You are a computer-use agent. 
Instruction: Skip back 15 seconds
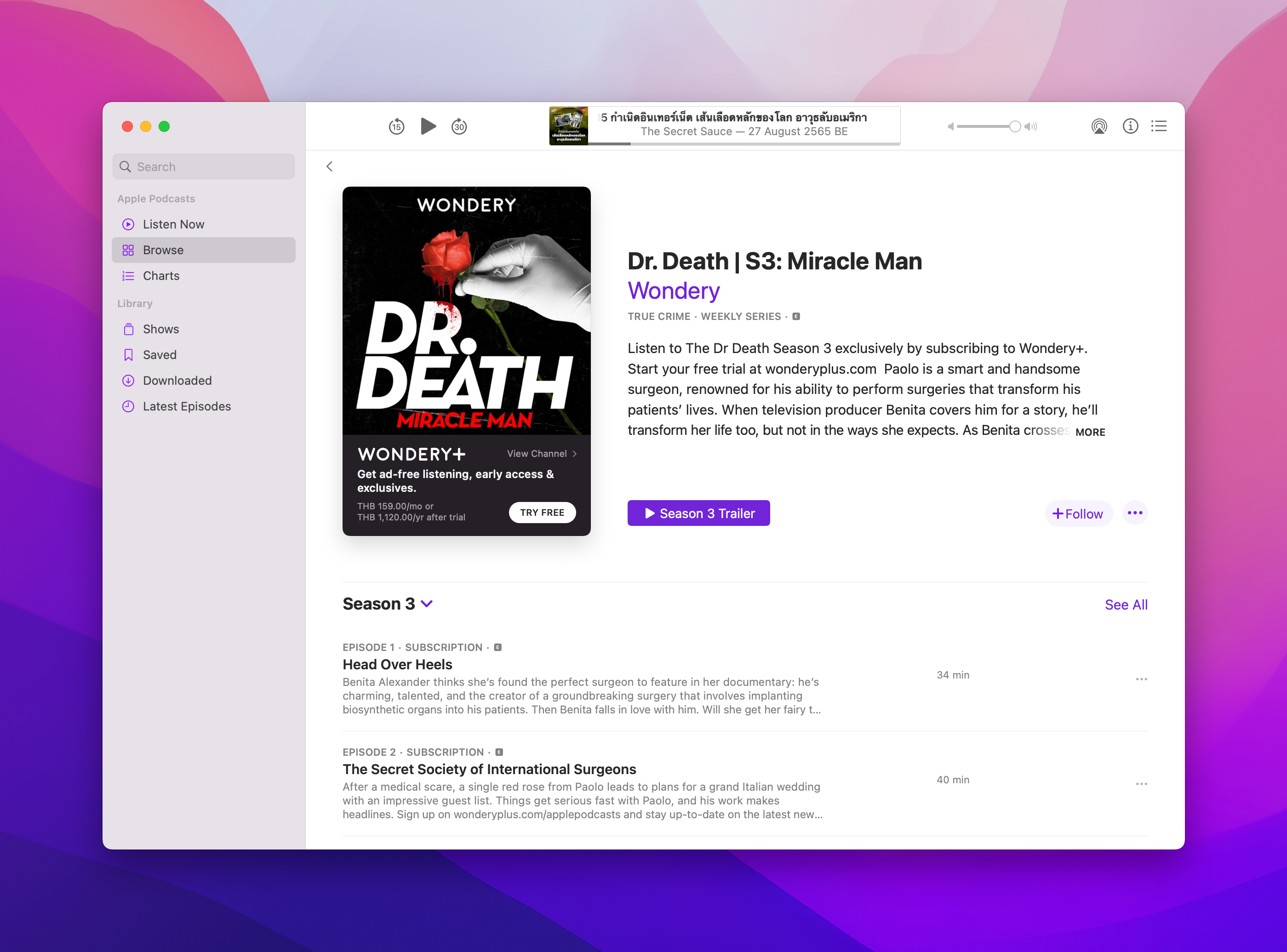point(396,126)
